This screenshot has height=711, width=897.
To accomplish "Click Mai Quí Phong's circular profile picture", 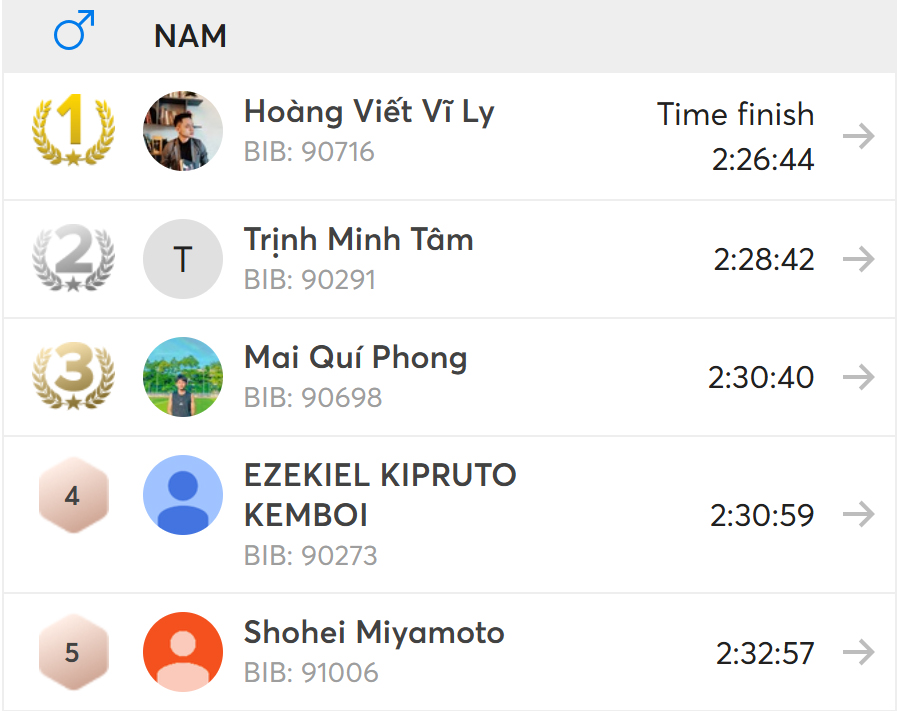I will pos(182,377).
